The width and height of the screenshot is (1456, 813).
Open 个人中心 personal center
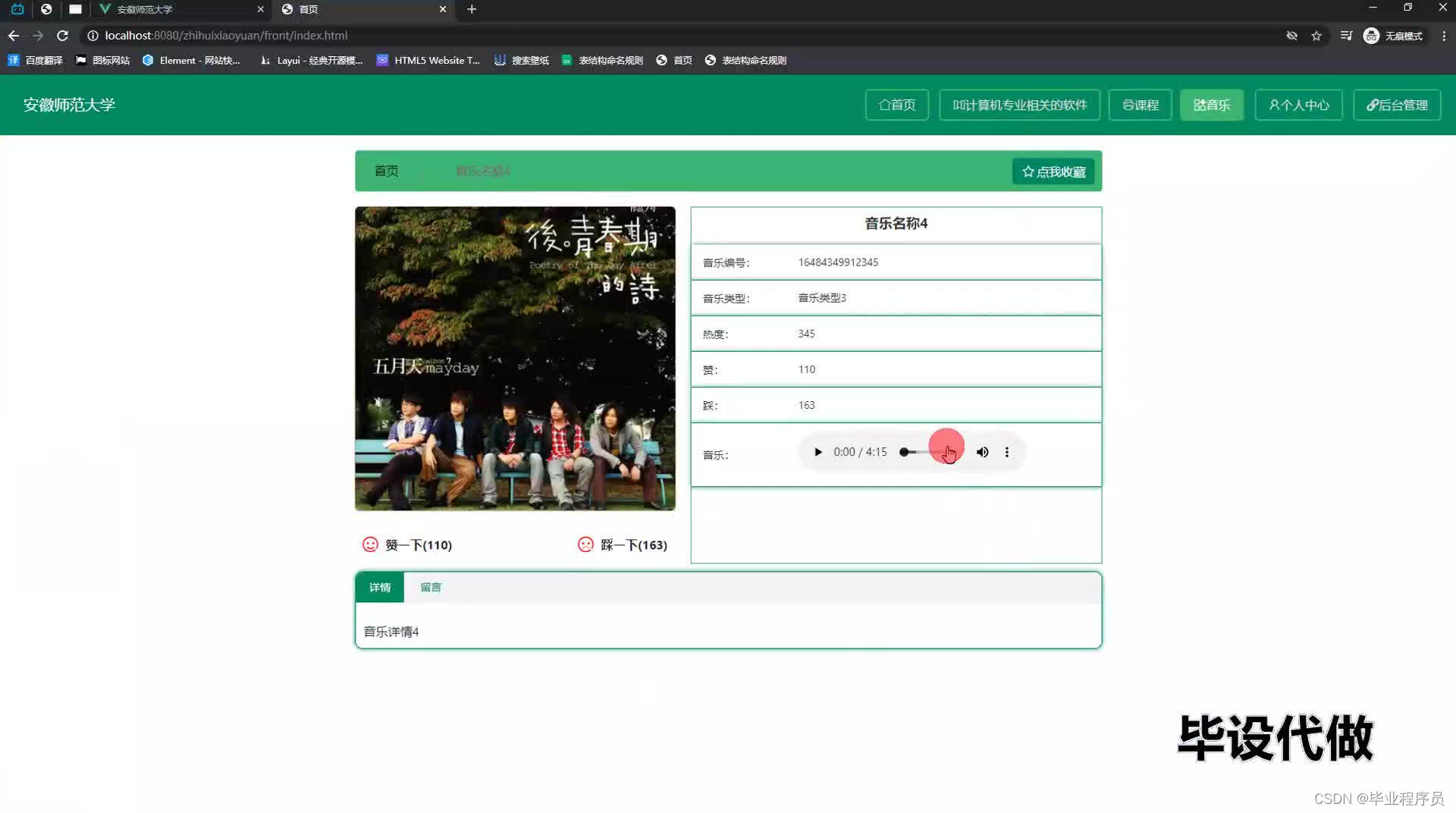tap(1298, 105)
